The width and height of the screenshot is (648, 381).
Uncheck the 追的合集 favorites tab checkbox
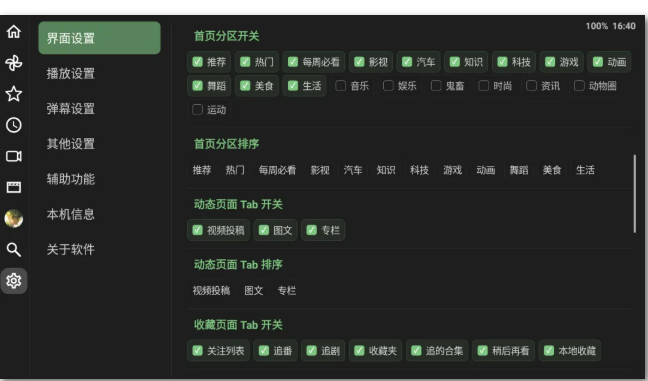[x=416, y=350]
